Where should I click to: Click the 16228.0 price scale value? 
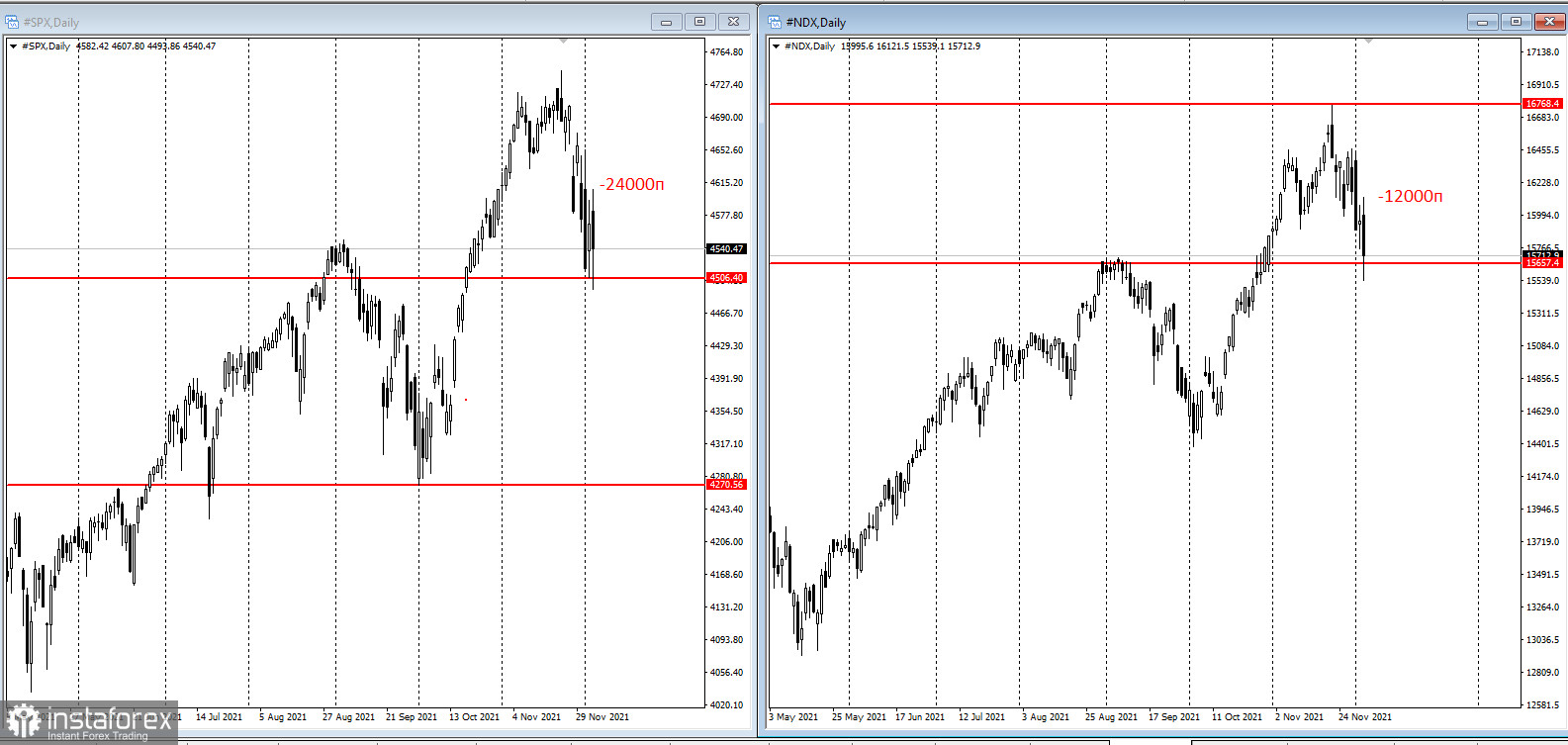coord(1543,183)
